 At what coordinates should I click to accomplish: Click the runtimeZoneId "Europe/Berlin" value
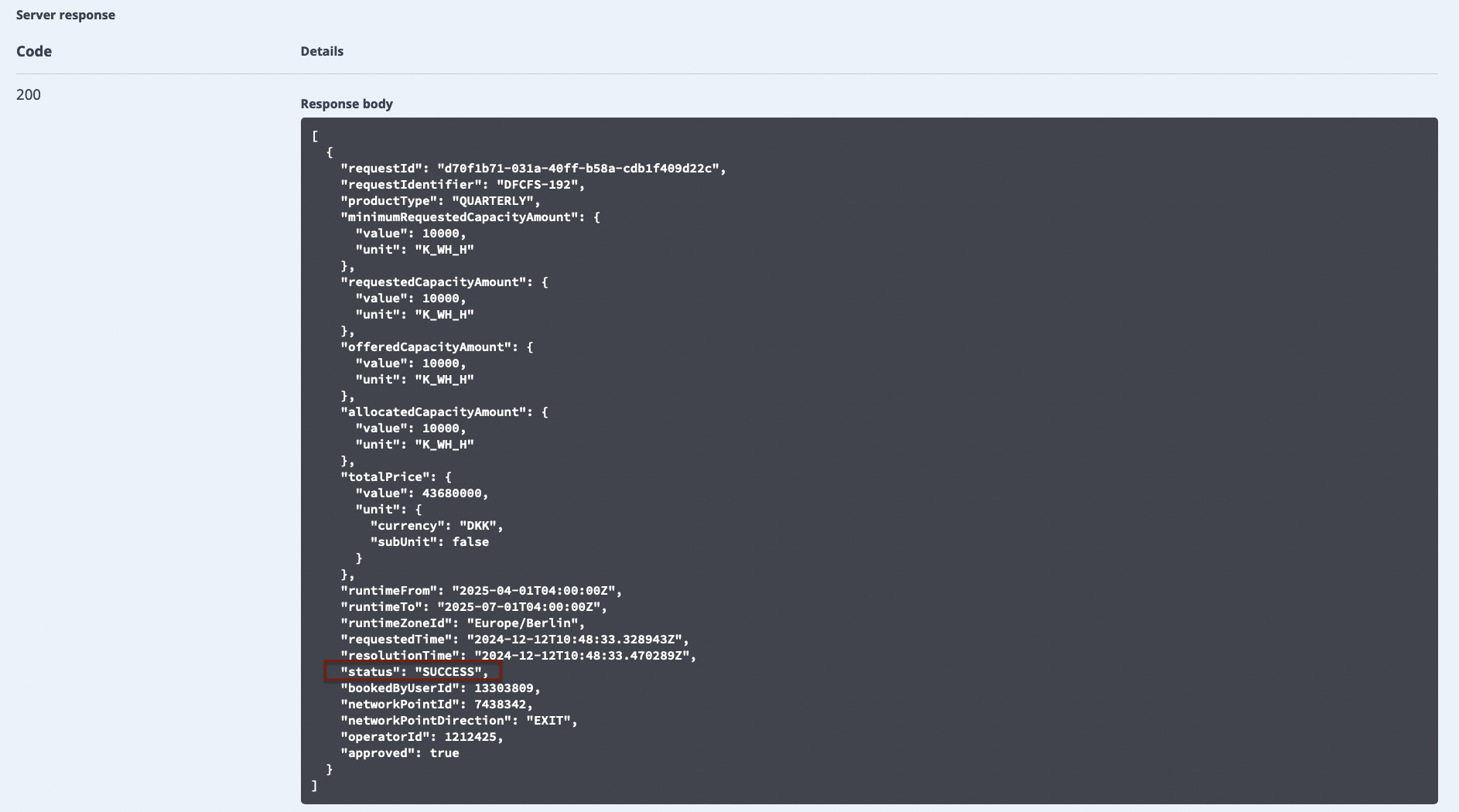[524, 623]
